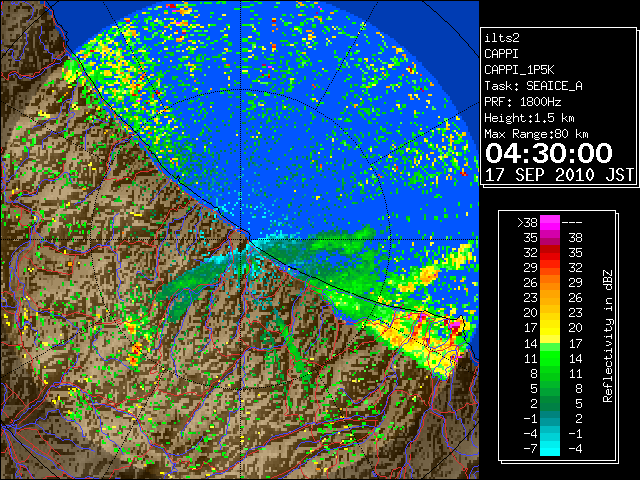Click the magenta >38 dBZ legend swatch
Viewport: 640px width, 480px height.
[550, 222]
